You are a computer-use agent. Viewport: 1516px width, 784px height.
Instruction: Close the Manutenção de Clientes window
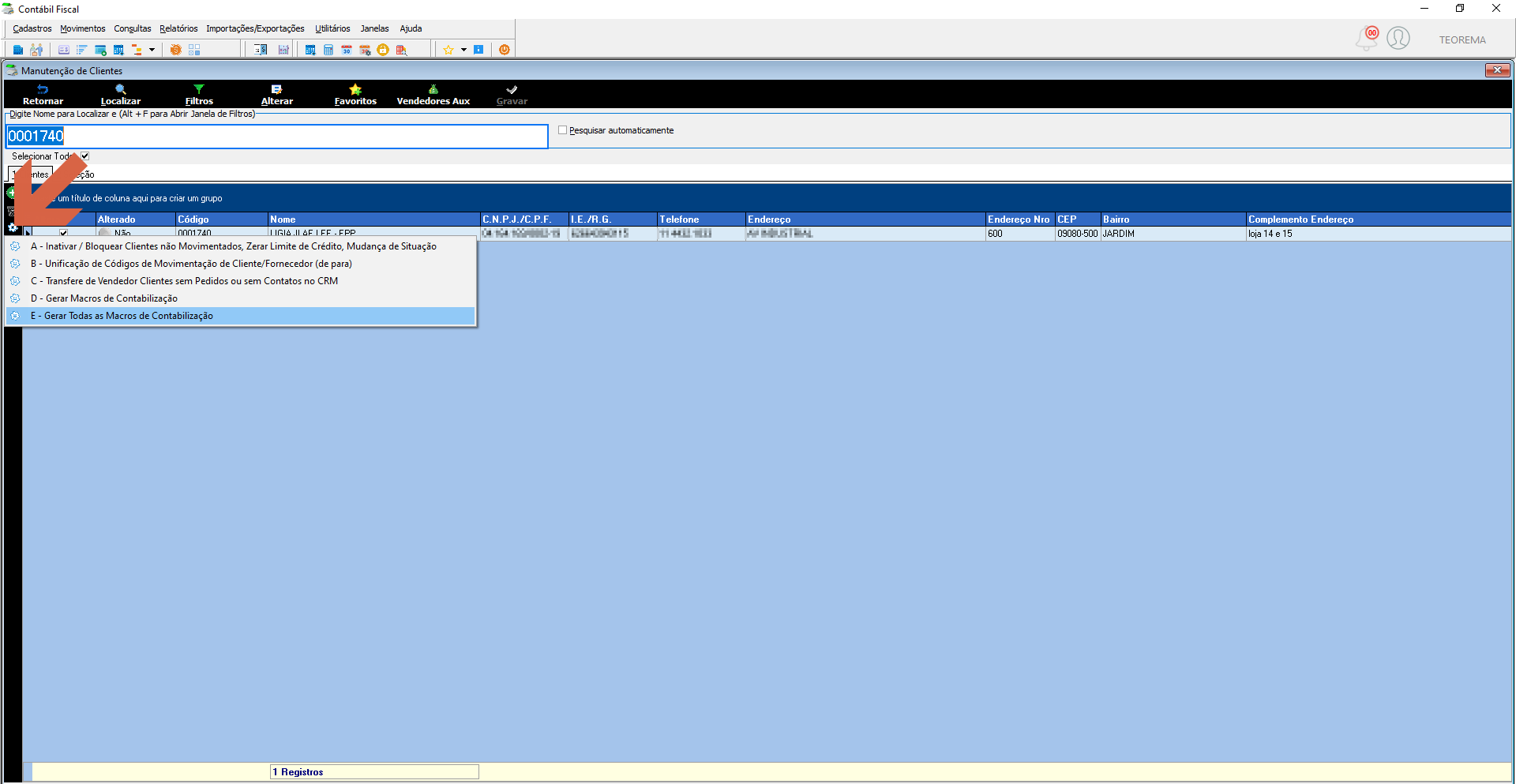click(x=1497, y=70)
